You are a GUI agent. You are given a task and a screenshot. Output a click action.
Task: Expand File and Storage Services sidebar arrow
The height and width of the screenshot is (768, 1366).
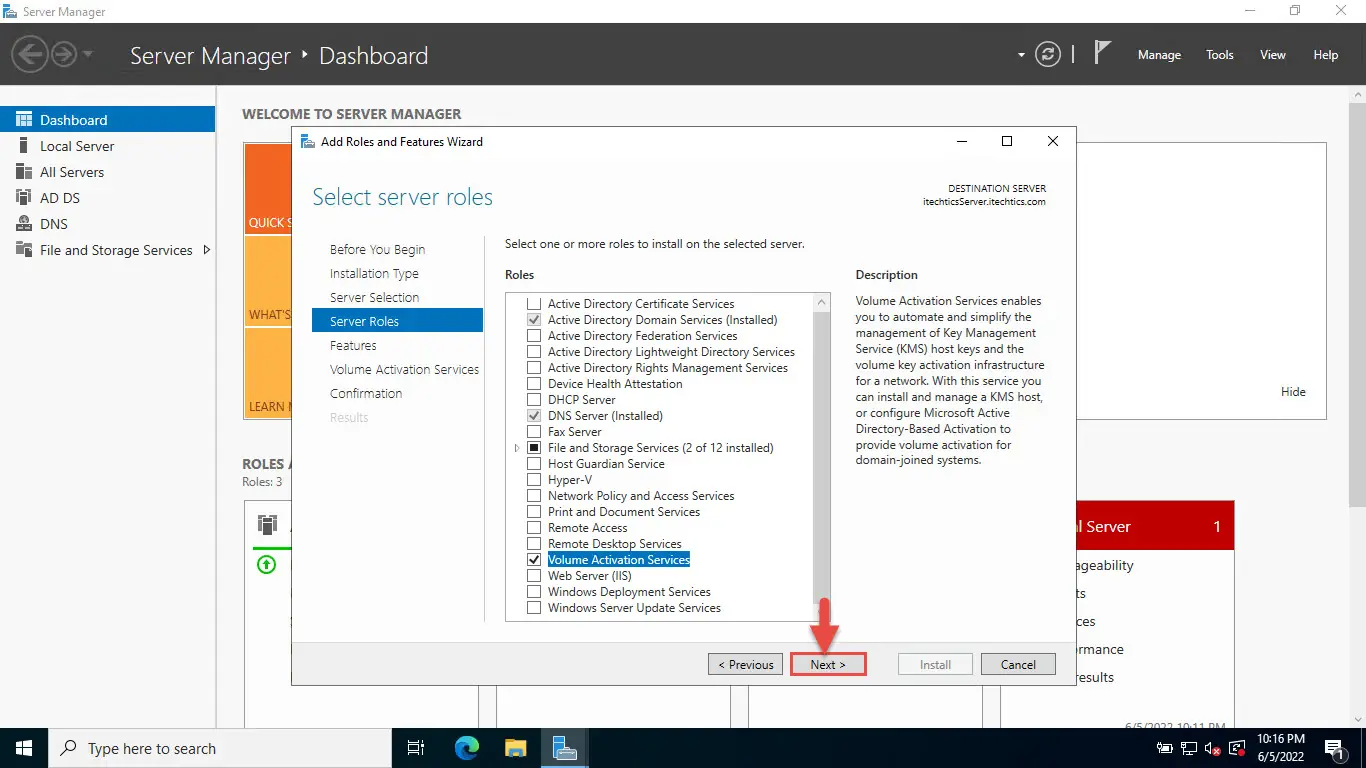coord(206,250)
